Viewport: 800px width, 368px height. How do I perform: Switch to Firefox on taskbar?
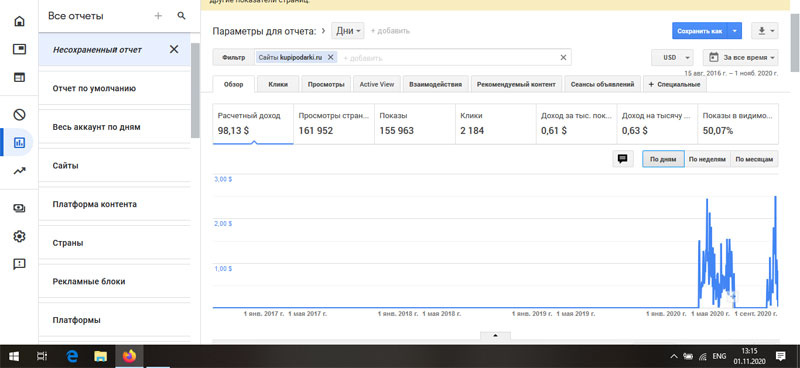(x=130, y=356)
